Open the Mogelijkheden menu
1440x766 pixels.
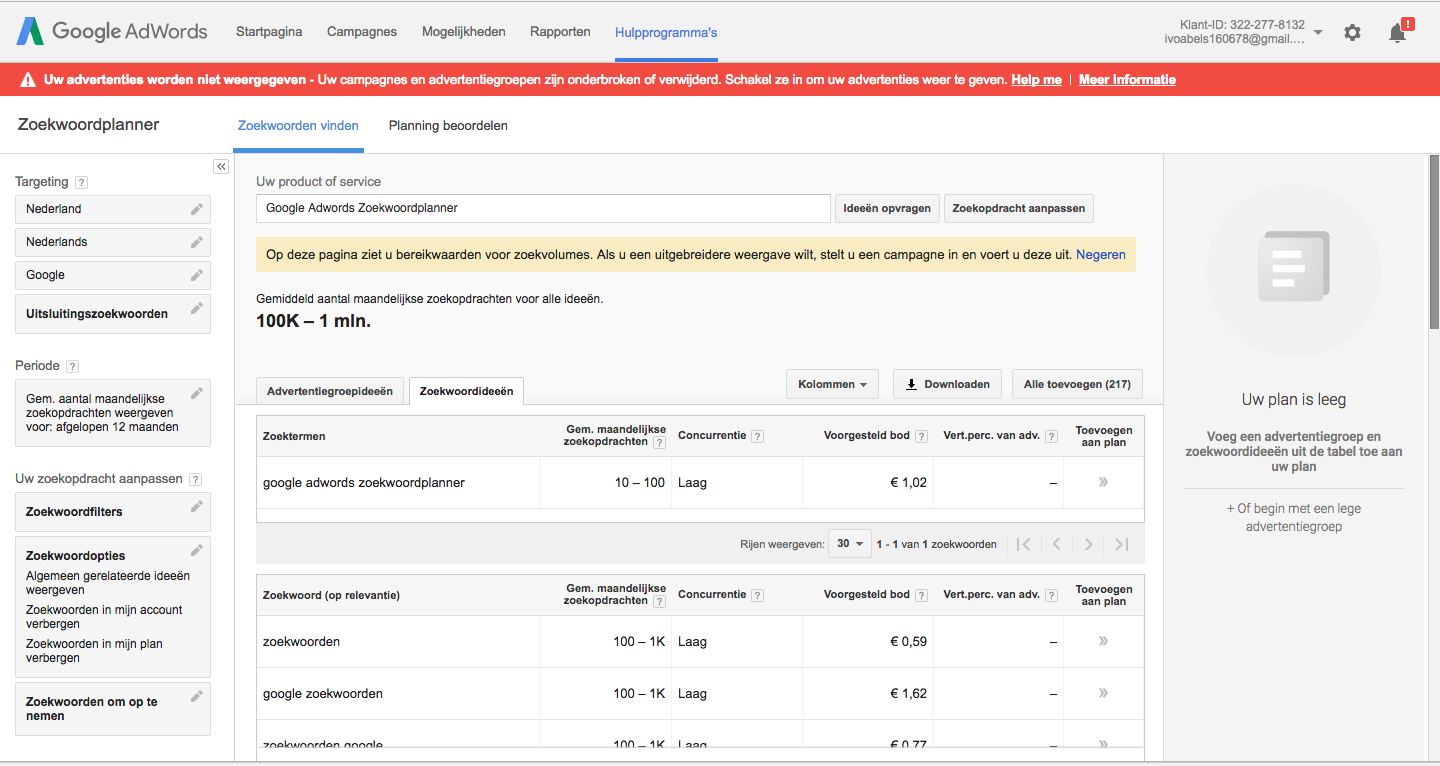[x=464, y=32]
